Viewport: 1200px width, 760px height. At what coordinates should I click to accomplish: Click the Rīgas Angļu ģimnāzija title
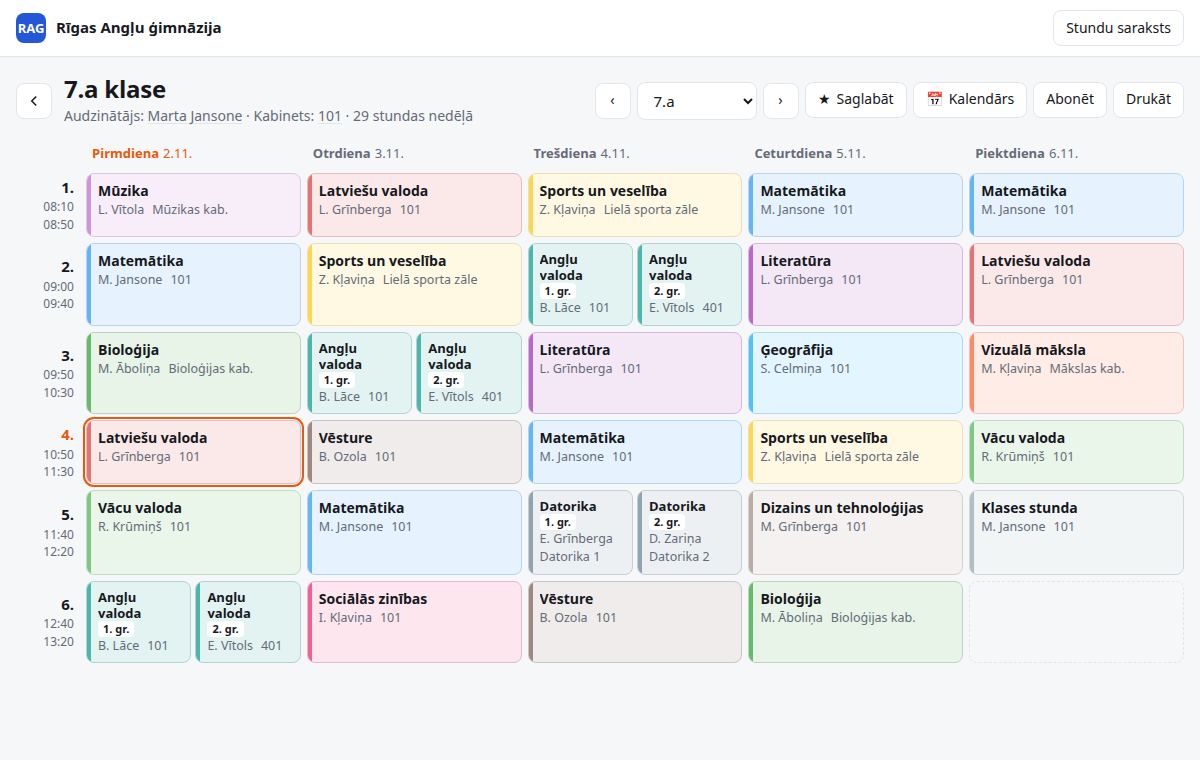coord(139,28)
